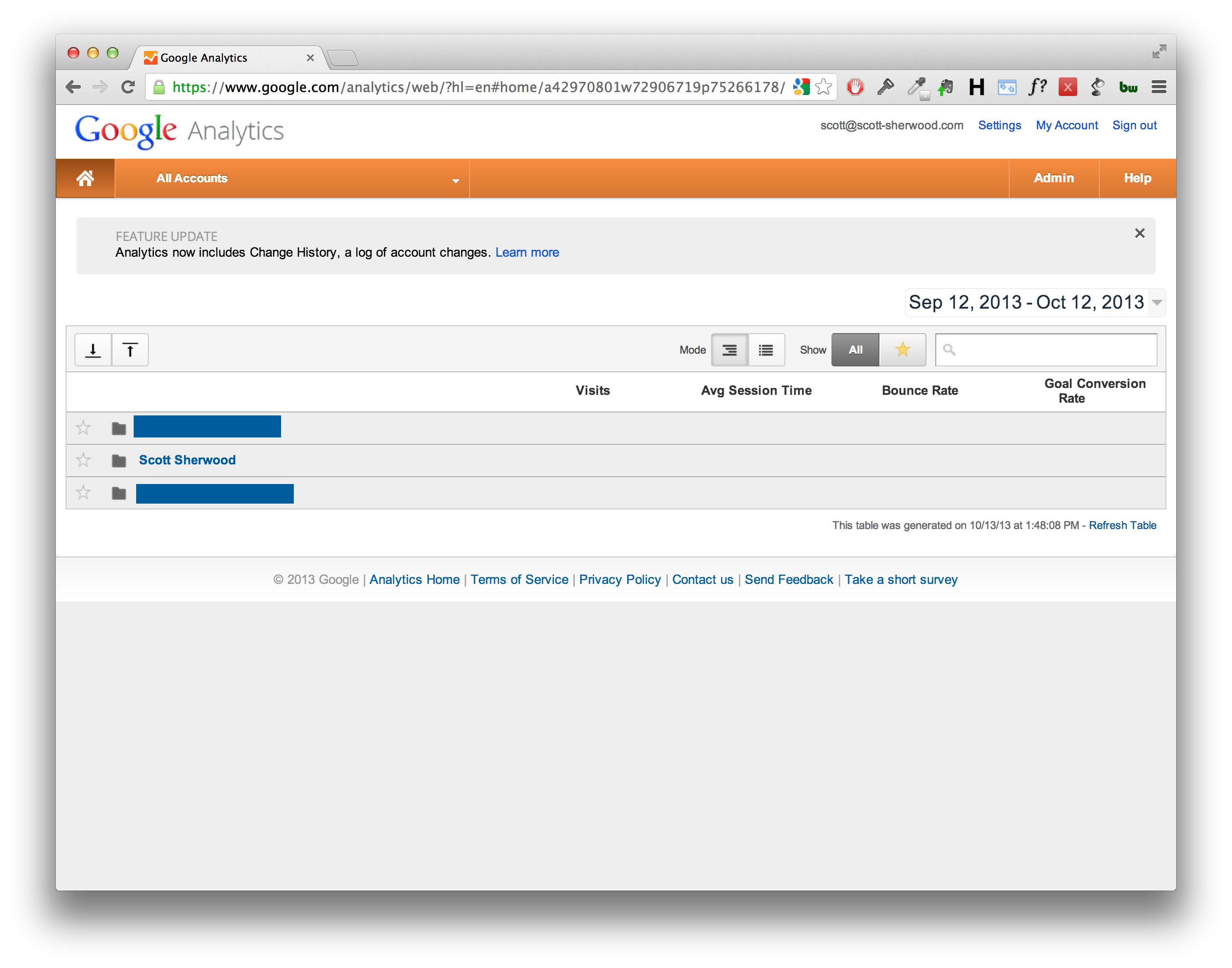Click the collapse all arrow button
Image resolution: width=1232 pixels, height=968 pixels.
point(130,350)
